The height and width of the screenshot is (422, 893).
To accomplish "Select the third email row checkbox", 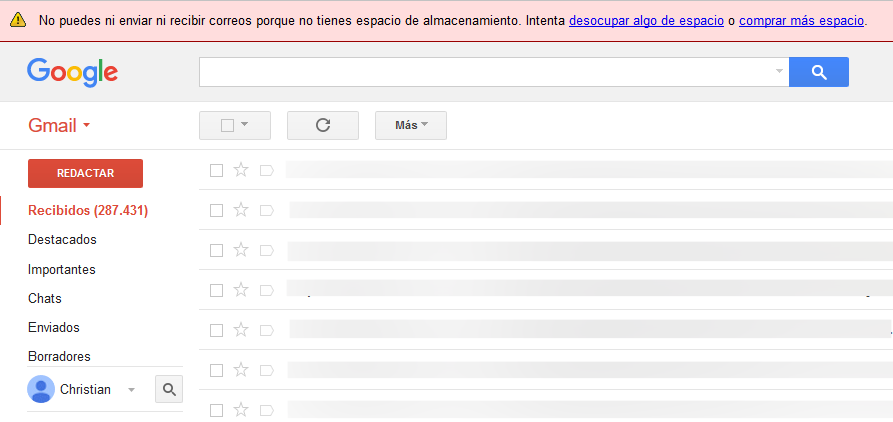I will pos(216,250).
